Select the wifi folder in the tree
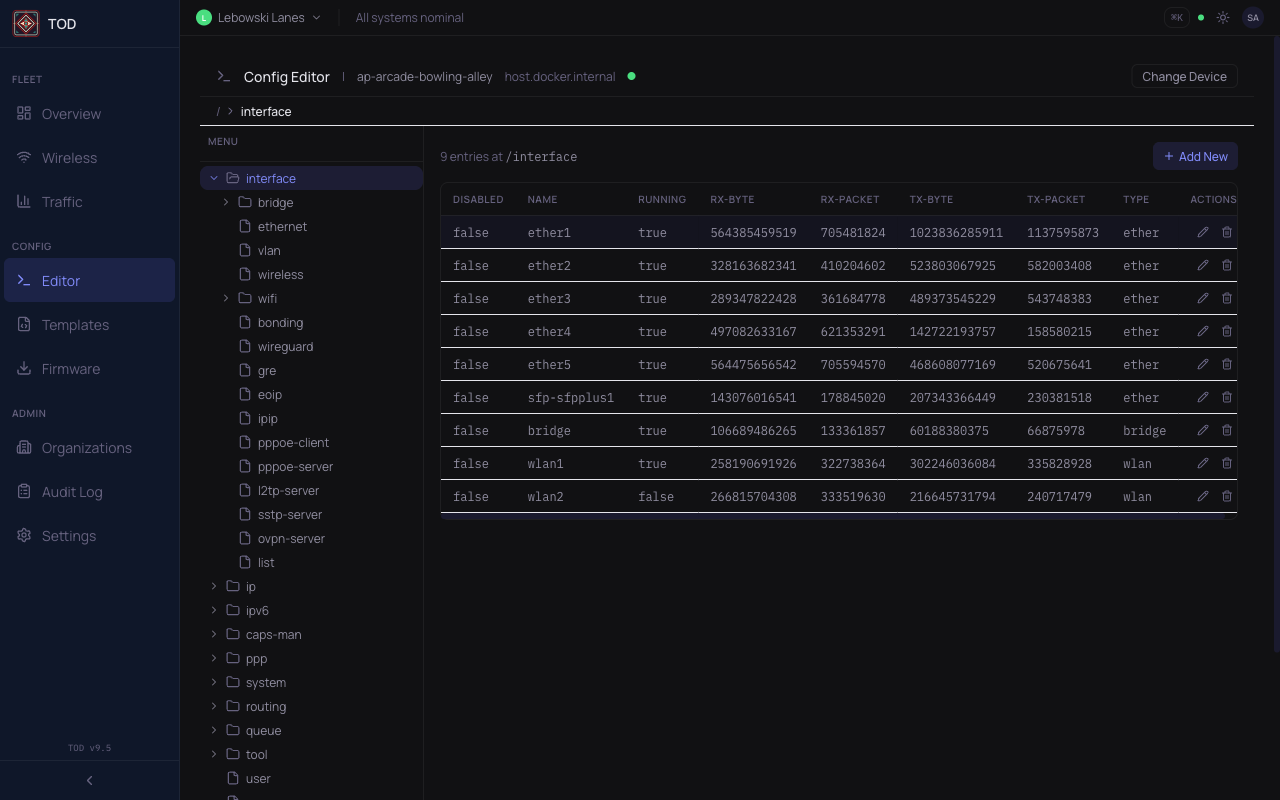This screenshot has height=800, width=1280. point(266,298)
